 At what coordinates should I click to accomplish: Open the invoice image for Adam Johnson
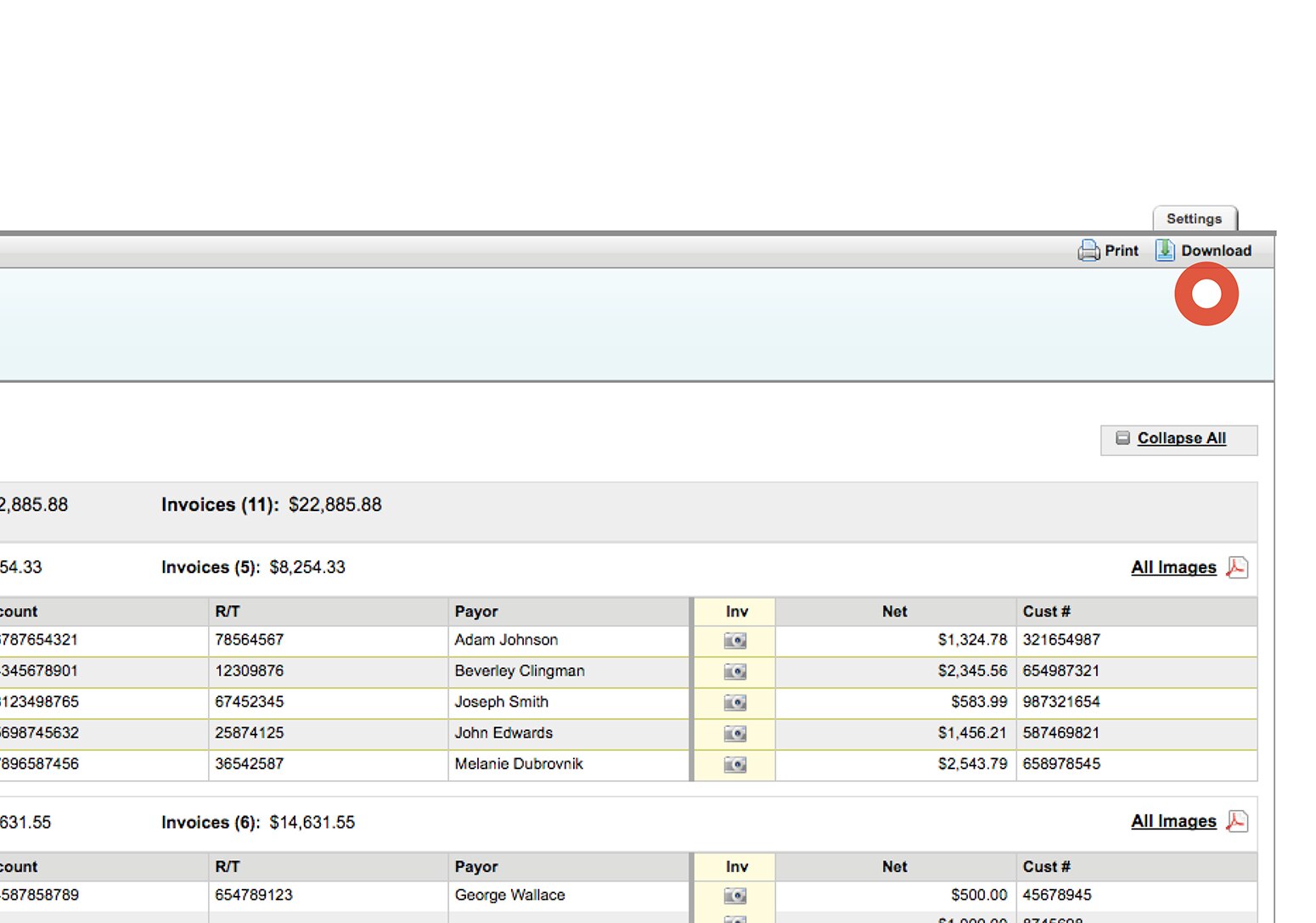[x=734, y=640]
